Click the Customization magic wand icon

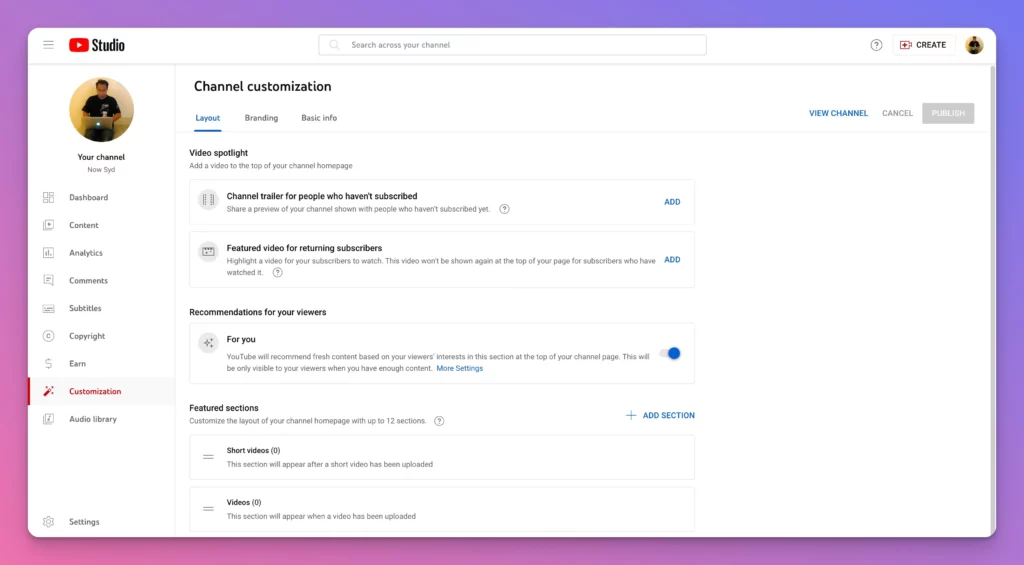point(48,391)
